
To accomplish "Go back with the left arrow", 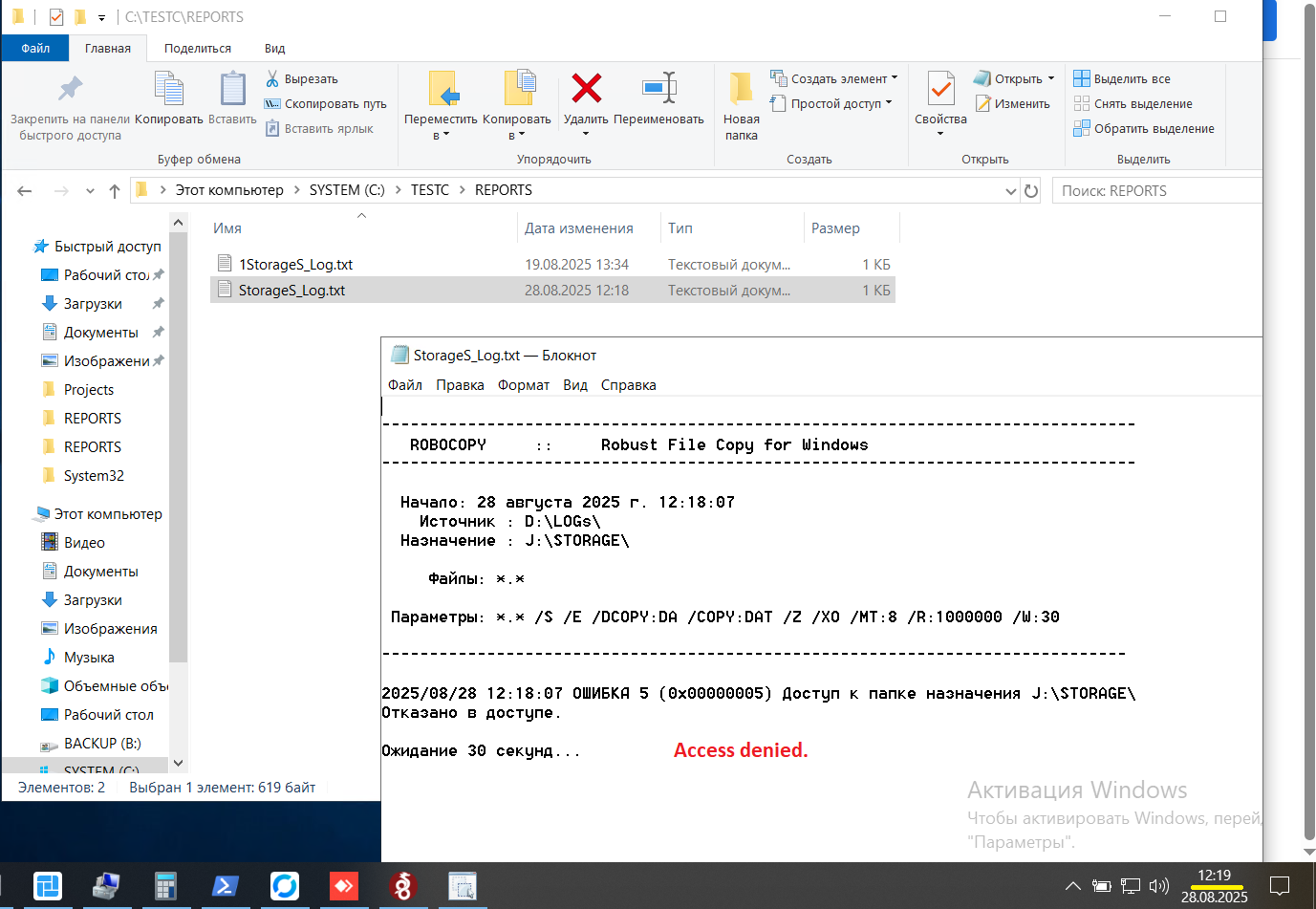I will [25, 191].
